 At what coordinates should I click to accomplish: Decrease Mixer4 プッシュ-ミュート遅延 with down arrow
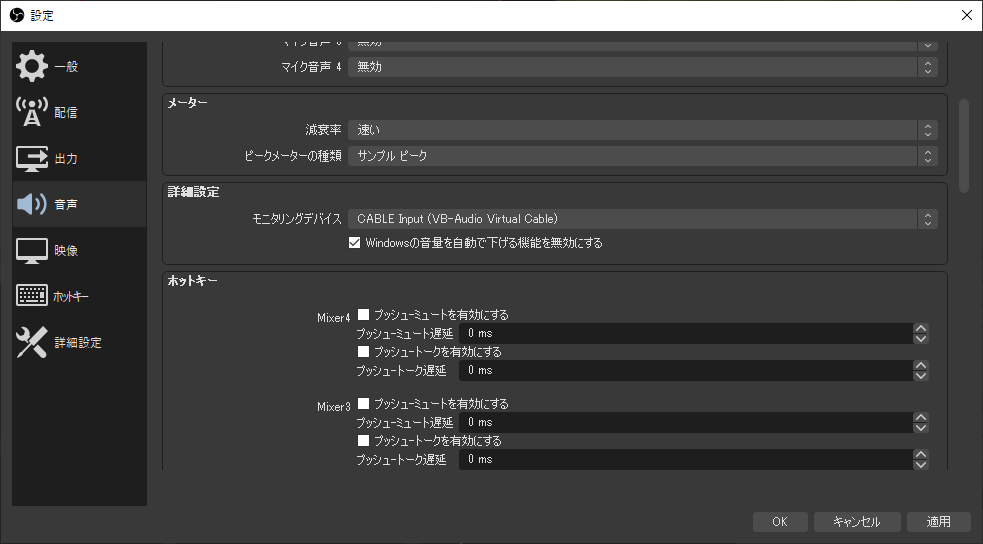tap(920, 338)
